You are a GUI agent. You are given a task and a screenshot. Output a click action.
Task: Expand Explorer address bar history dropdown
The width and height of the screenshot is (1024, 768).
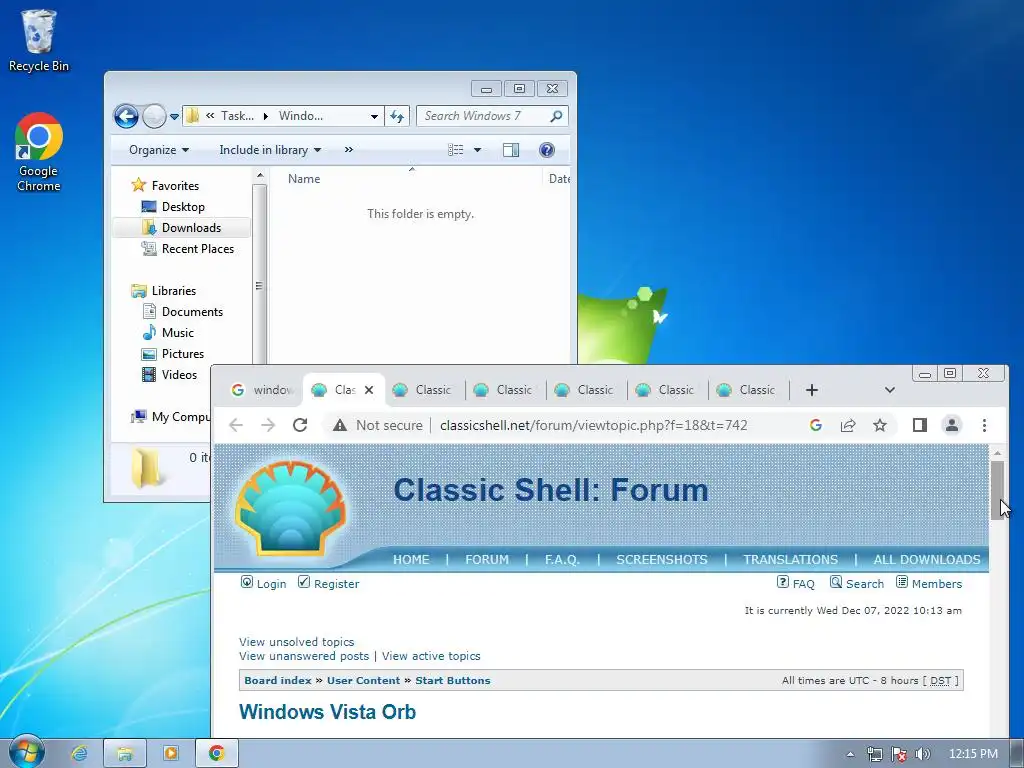click(x=374, y=116)
